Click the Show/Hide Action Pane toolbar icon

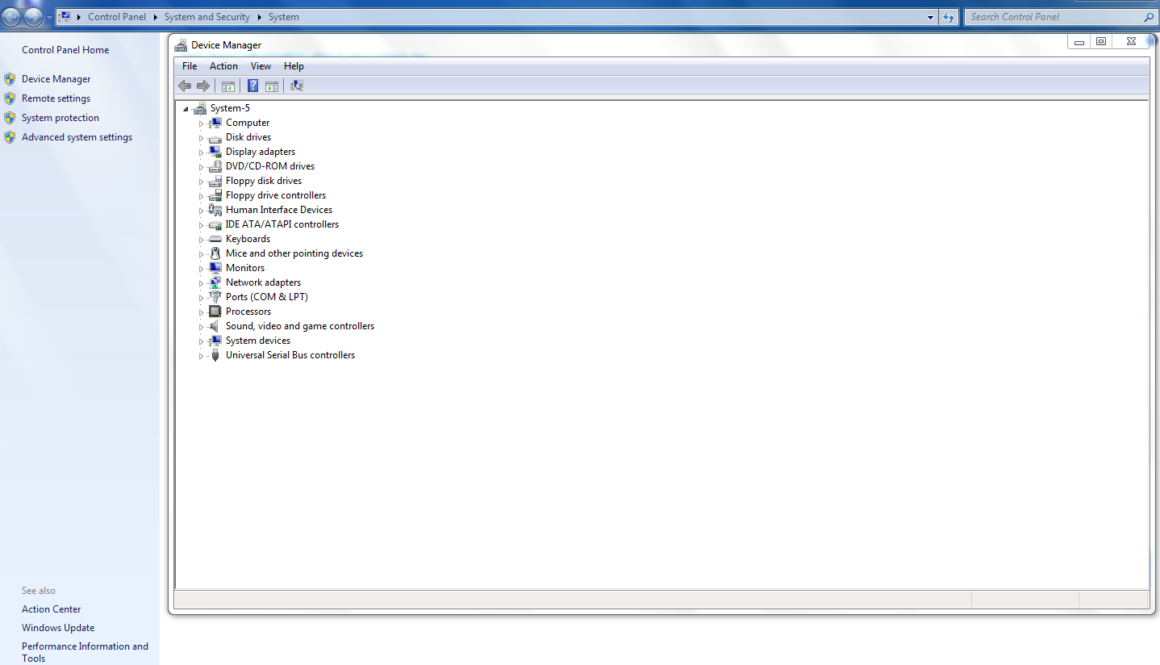pyautogui.click(x=271, y=86)
